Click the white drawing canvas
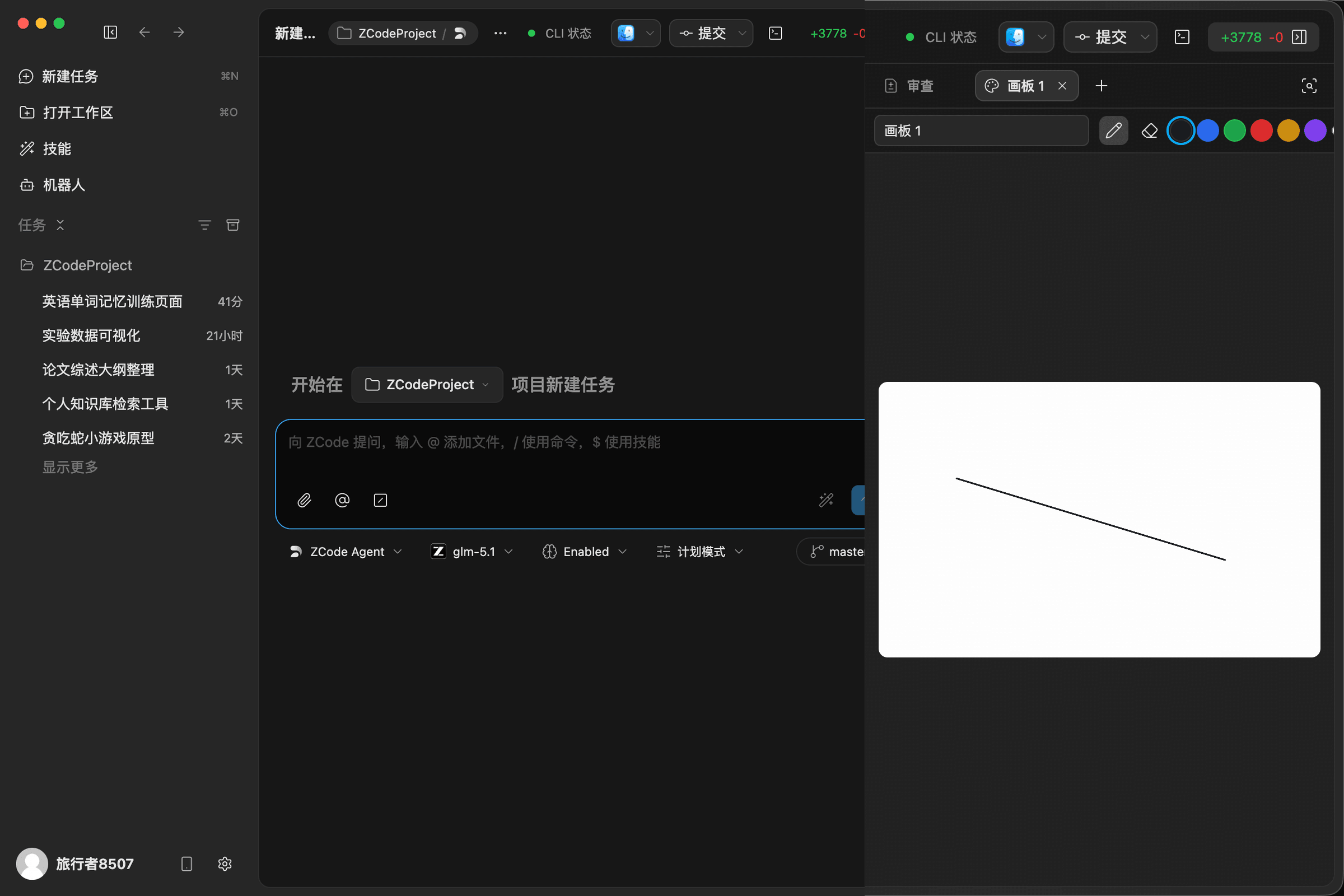 1099,520
